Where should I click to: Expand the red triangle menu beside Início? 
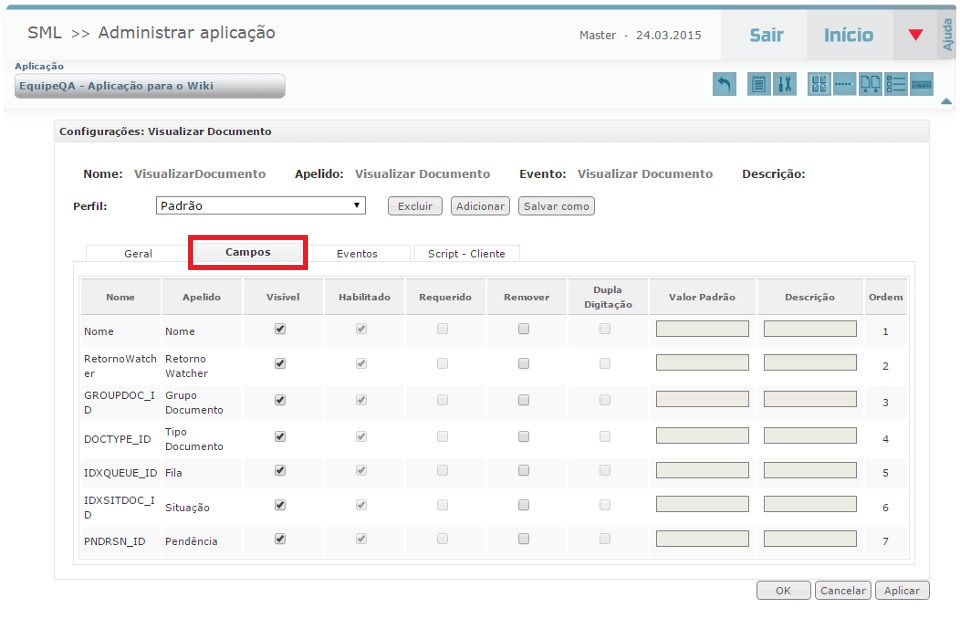pos(915,36)
